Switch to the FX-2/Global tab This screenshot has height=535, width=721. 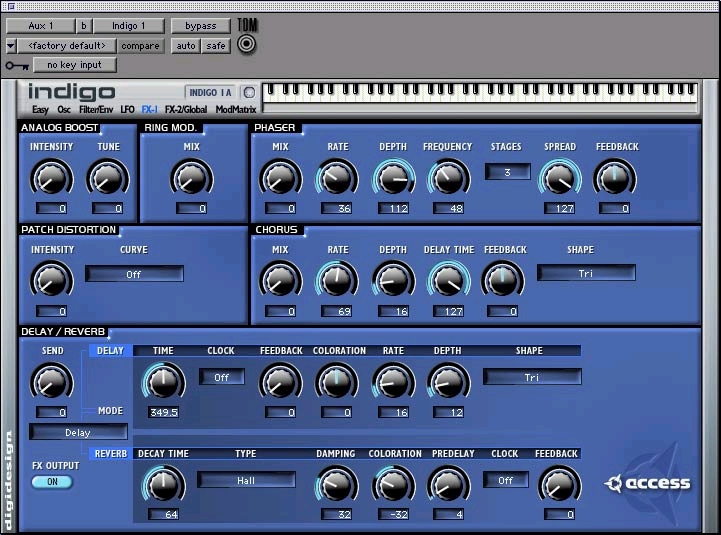click(186, 109)
